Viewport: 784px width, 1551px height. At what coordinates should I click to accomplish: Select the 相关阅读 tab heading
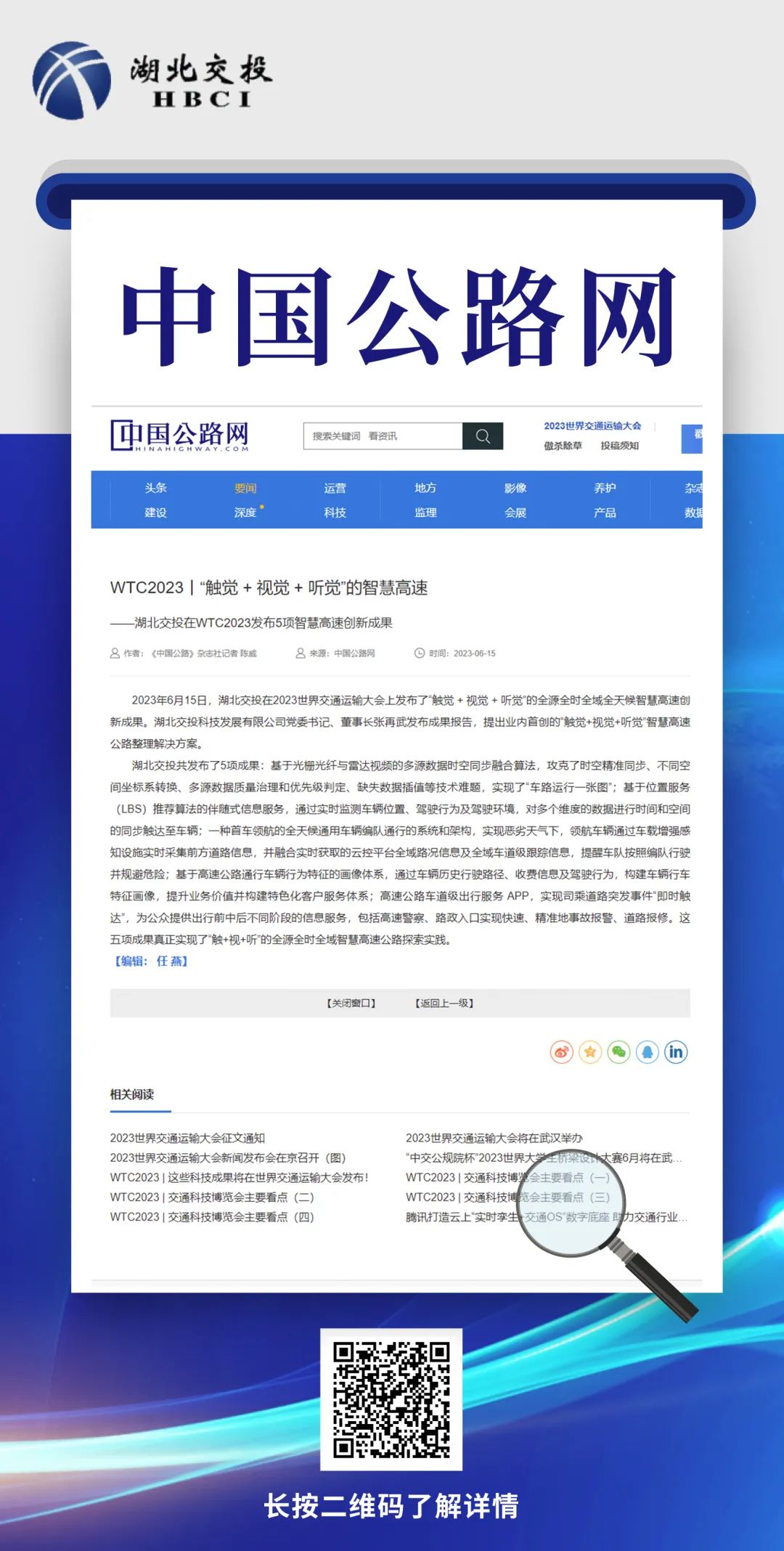tap(132, 1094)
